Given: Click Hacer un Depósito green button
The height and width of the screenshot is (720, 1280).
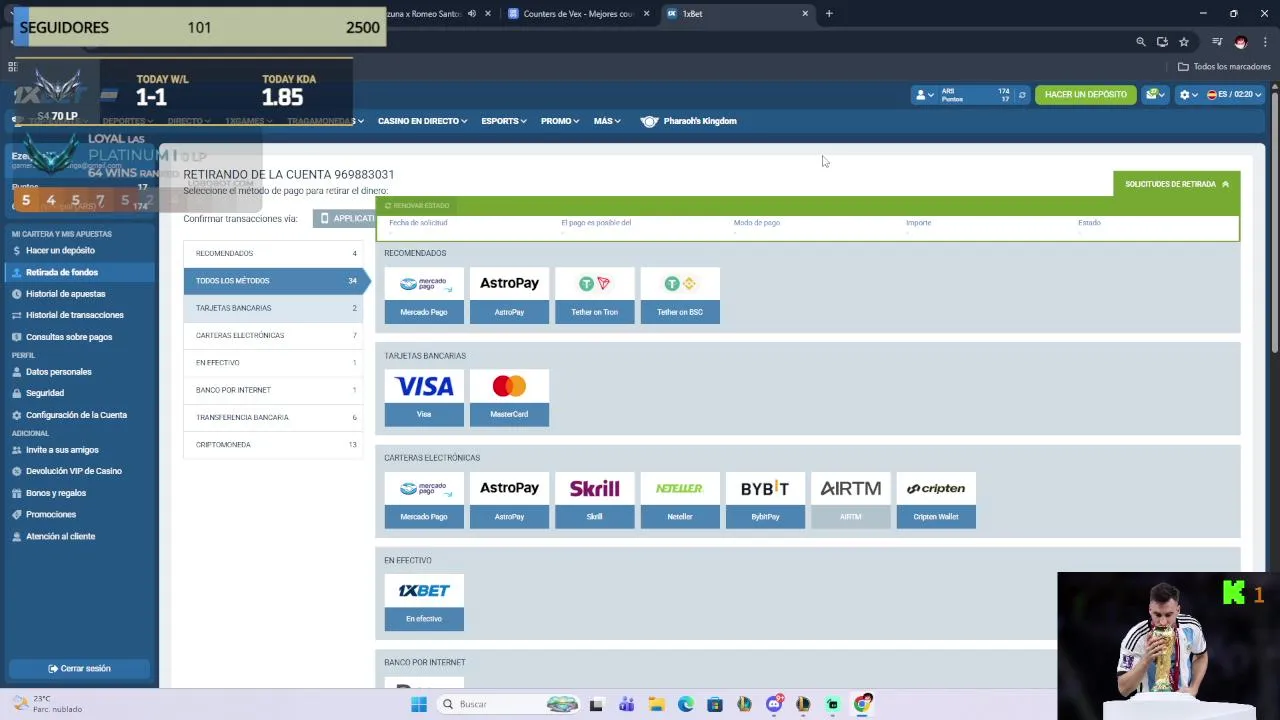Looking at the screenshot, I should (1085, 94).
